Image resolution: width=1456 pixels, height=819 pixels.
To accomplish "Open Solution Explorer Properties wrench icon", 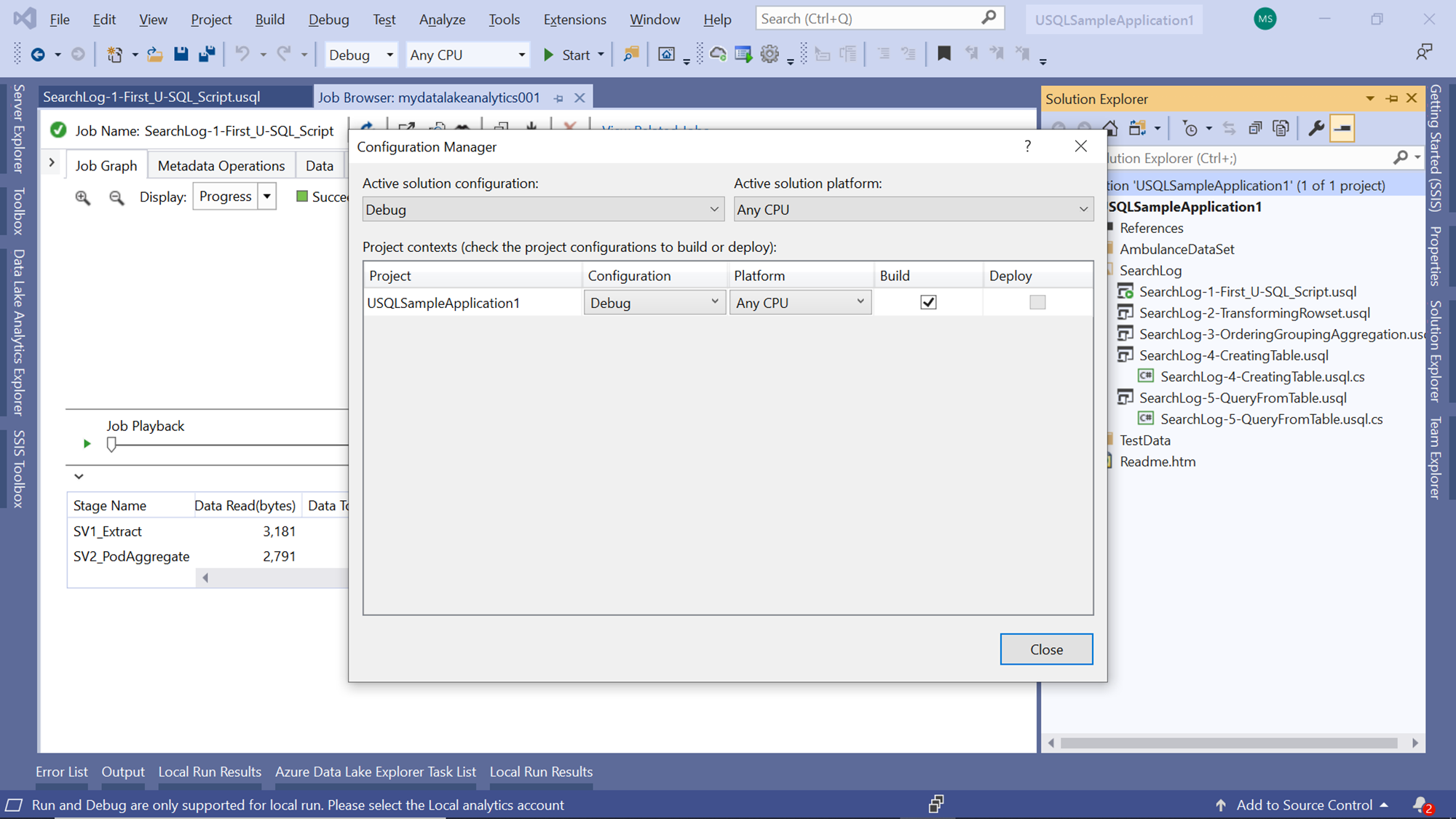I will [1315, 128].
